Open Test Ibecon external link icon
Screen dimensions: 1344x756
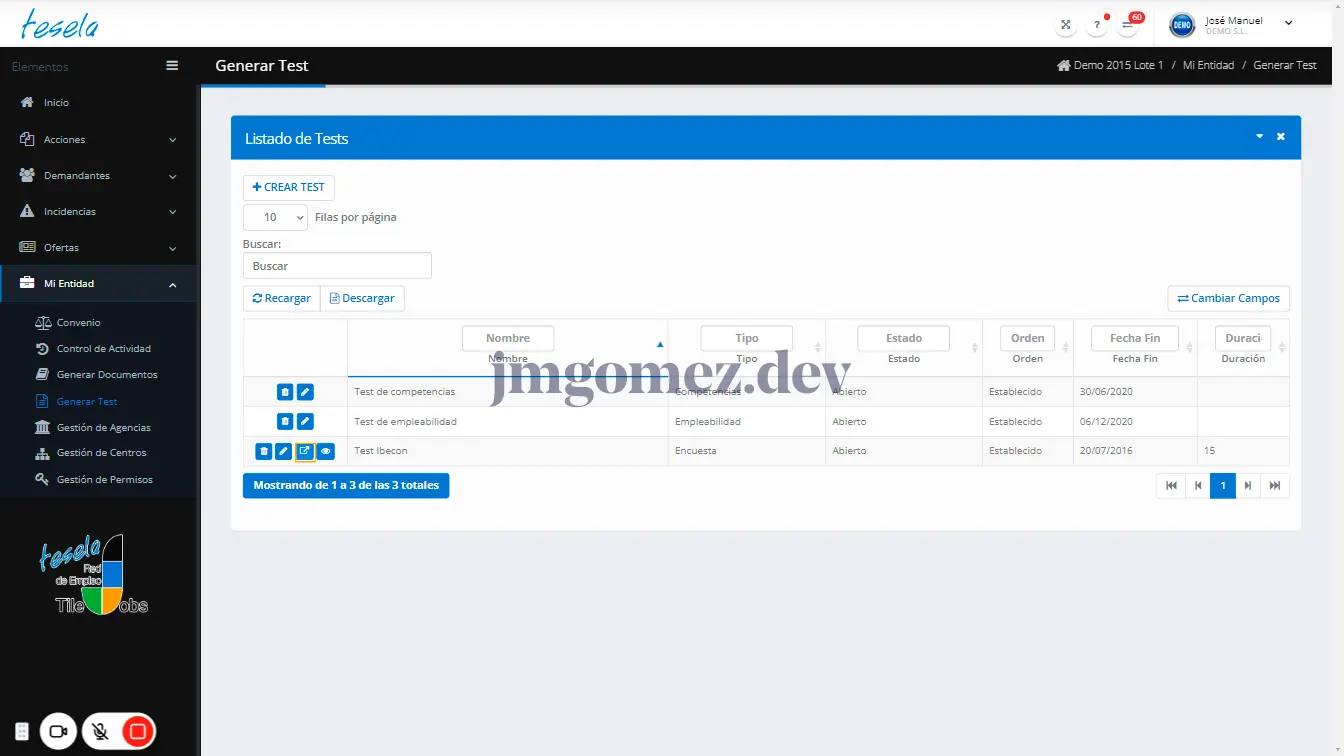coord(305,451)
